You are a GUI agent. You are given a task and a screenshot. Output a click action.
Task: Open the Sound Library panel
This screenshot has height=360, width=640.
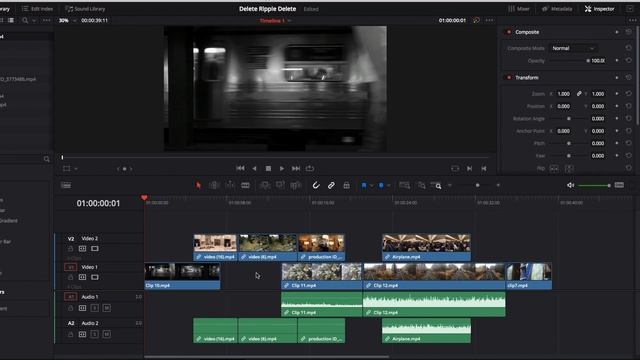point(85,9)
